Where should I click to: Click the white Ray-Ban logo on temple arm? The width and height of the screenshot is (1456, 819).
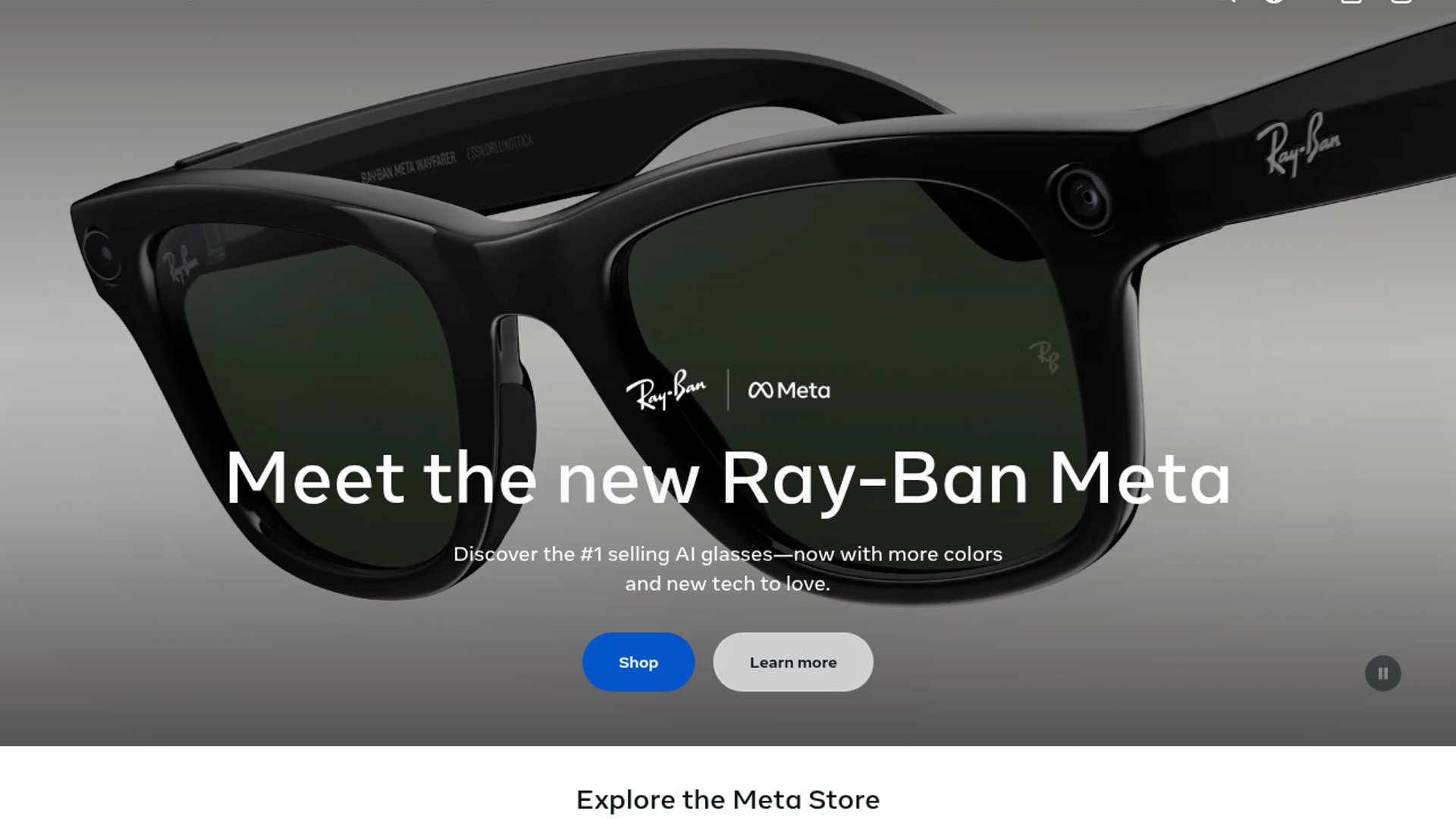point(1298,143)
